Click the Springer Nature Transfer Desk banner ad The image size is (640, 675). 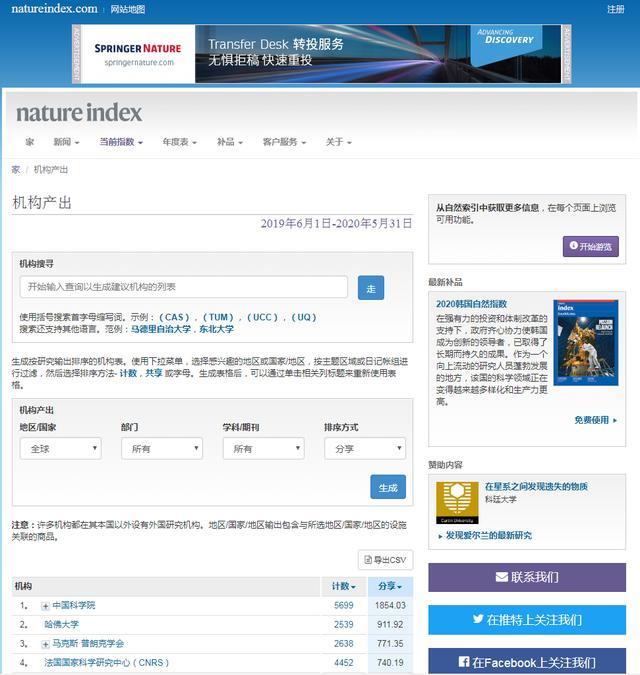[x=321, y=54]
